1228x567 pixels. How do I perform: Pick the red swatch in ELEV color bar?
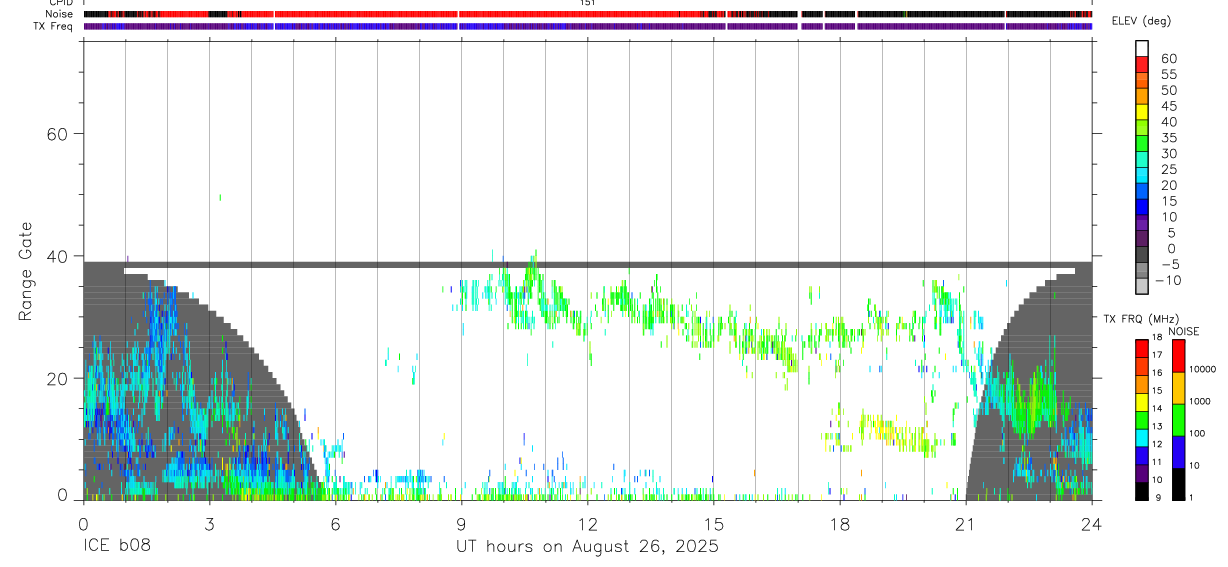click(1142, 63)
